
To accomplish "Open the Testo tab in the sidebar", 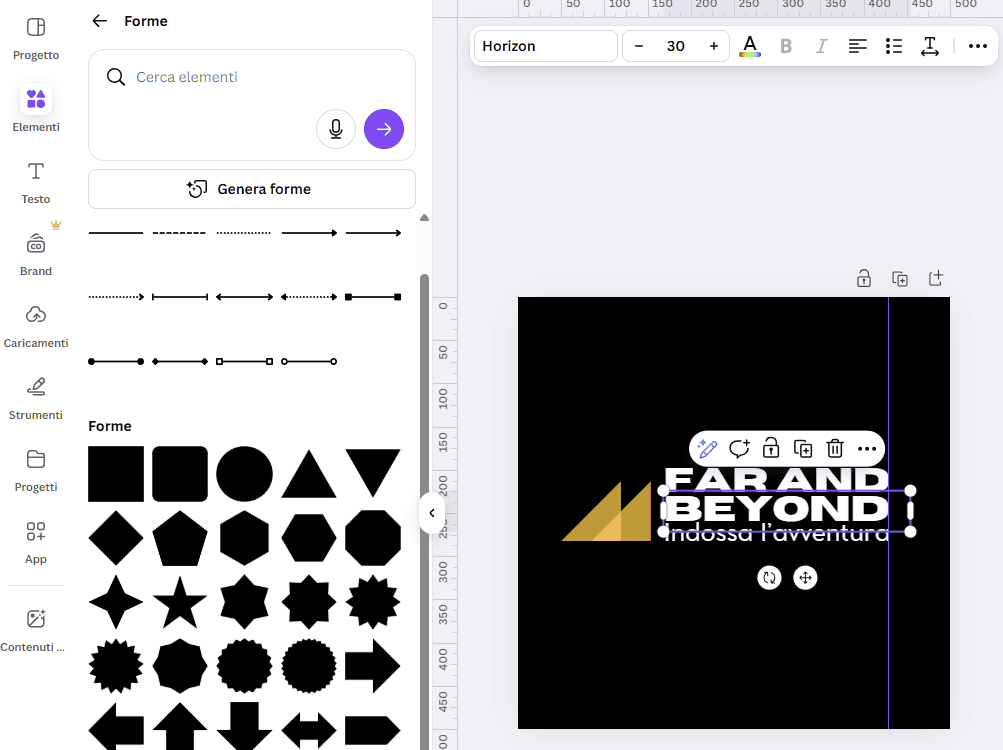I will pyautogui.click(x=36, y=182).
